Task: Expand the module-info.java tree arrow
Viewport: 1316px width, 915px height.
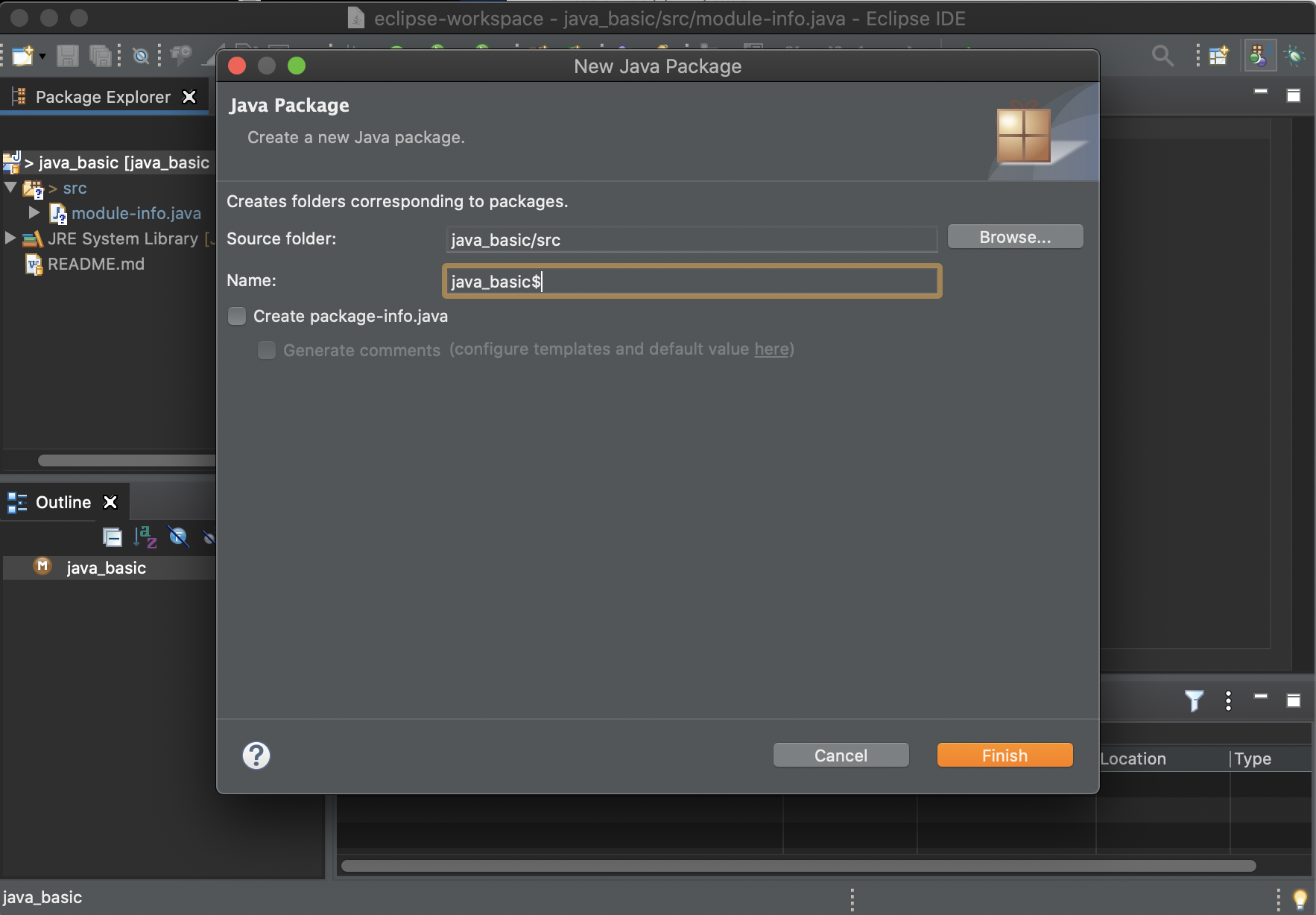Action: pyautogui.click(x=34, y=212)
